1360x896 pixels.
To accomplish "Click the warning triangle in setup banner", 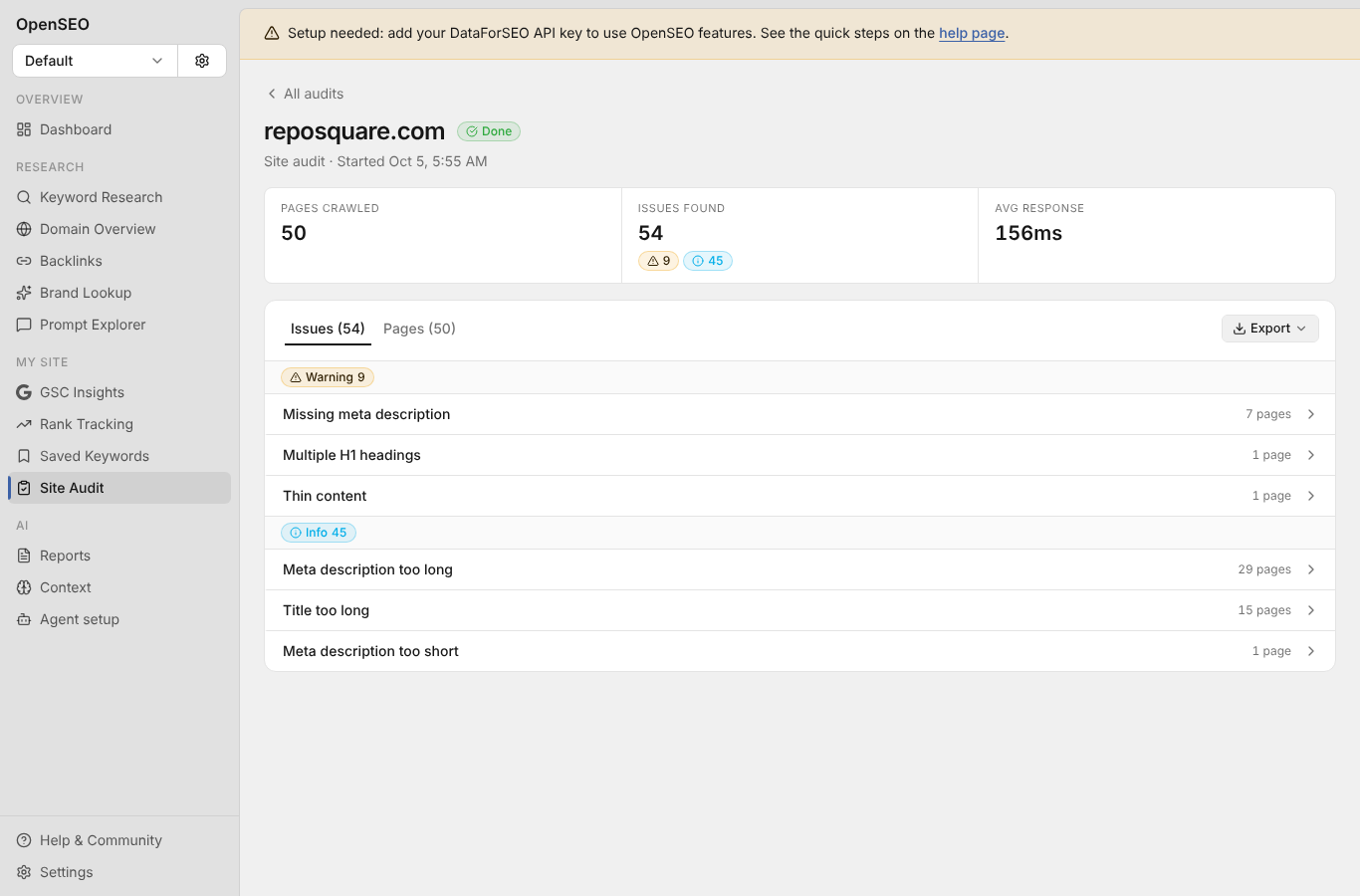I will coord(272,33).
